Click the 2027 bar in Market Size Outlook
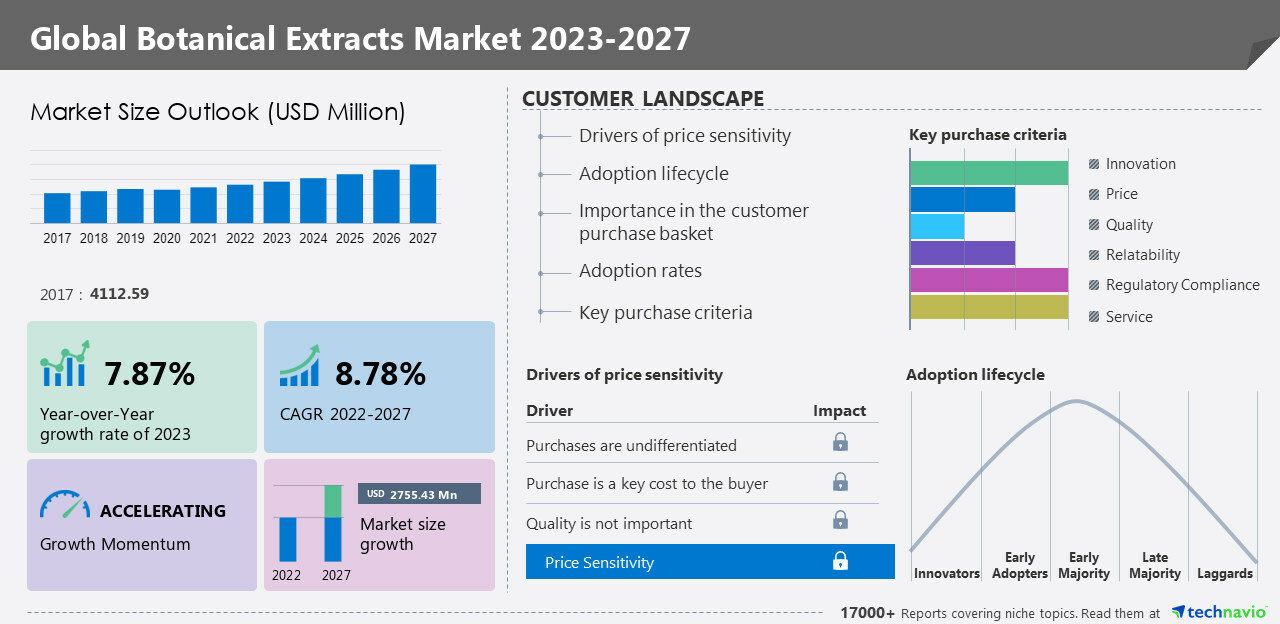 (423, 193)
